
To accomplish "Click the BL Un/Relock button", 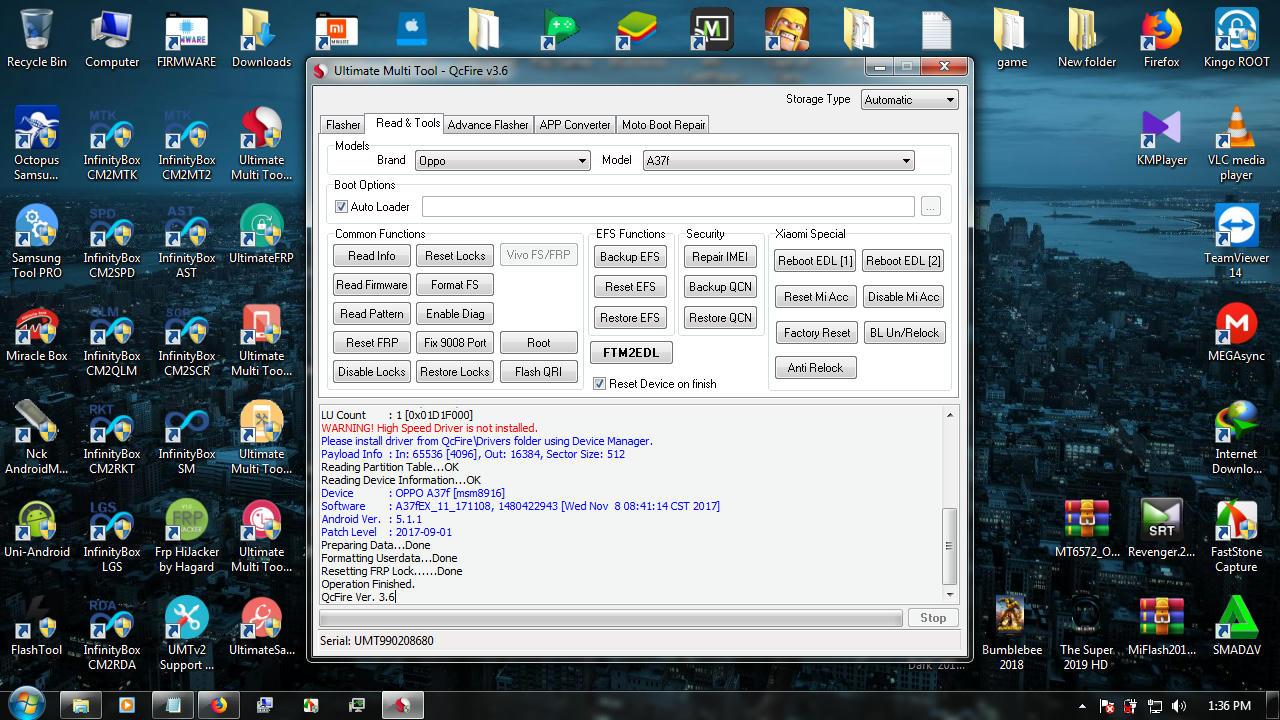I will [x=904, y=333].
